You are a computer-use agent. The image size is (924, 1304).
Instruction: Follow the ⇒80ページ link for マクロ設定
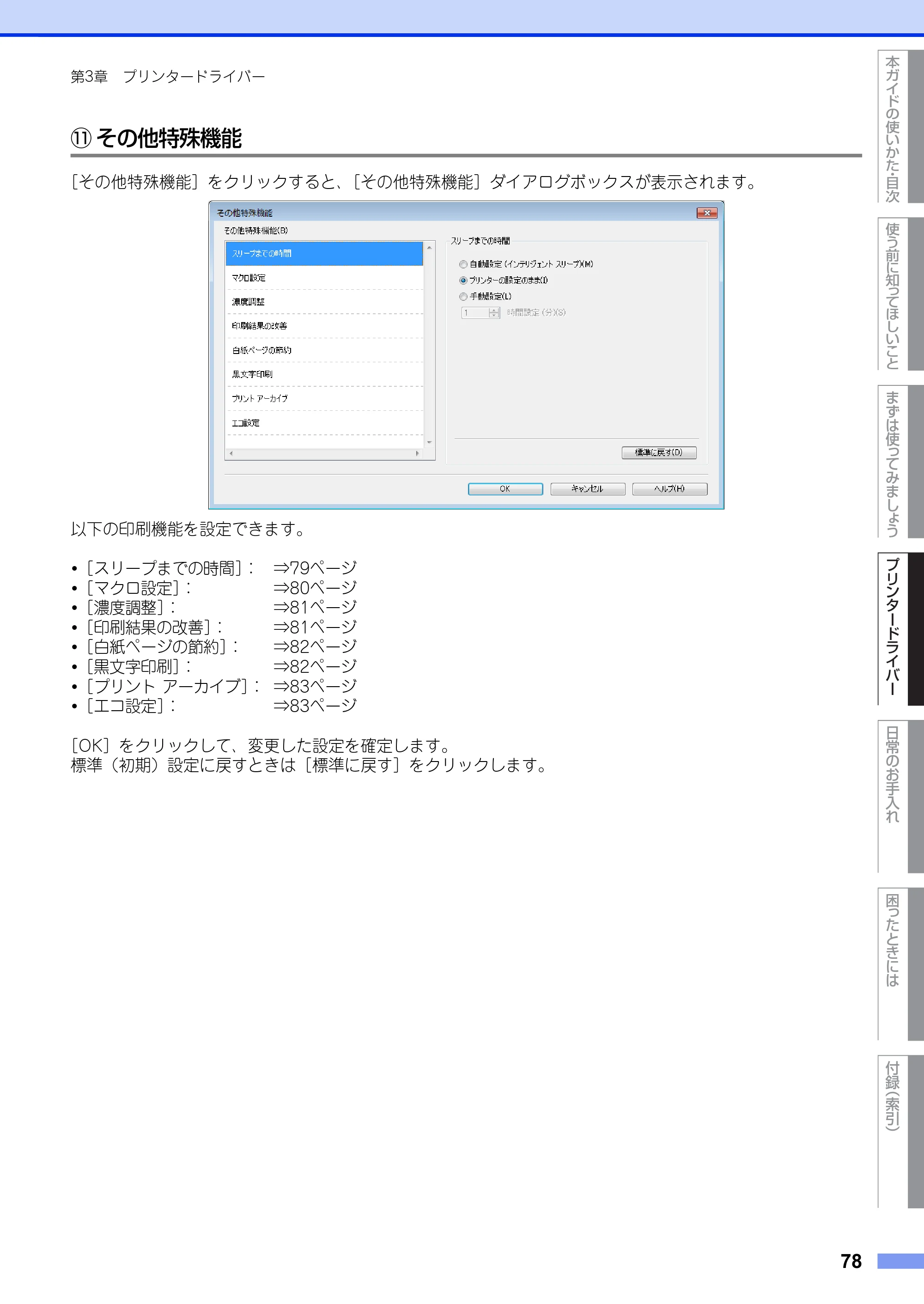315,588
